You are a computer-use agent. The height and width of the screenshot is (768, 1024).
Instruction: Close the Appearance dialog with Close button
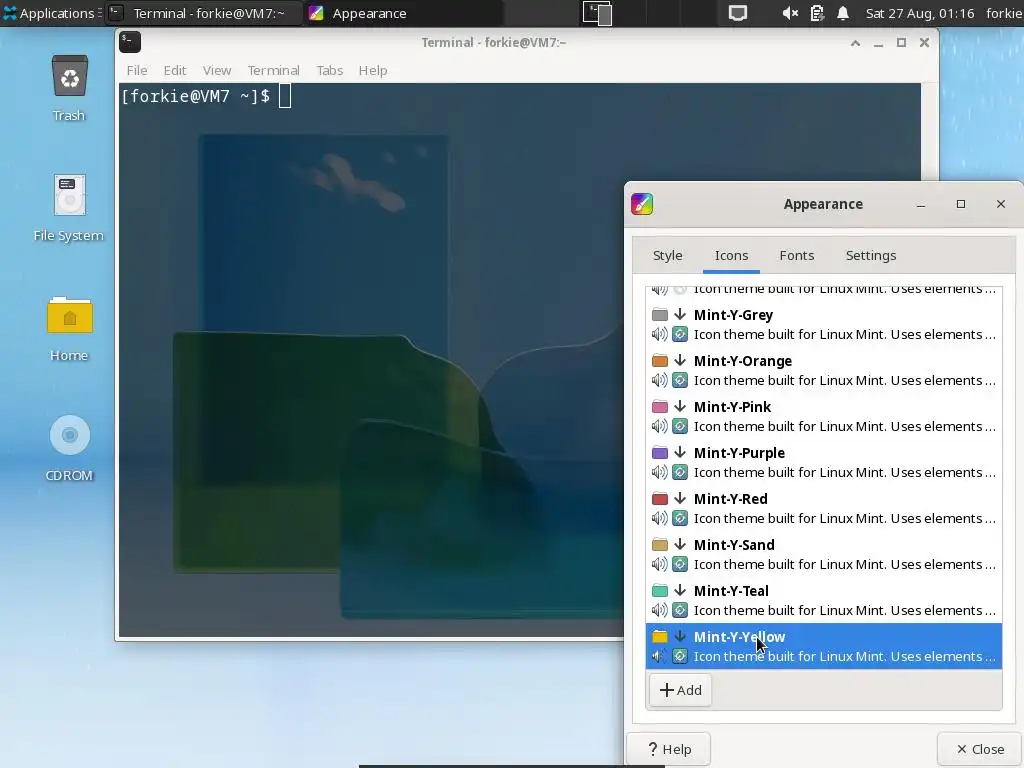pos(980,749)
